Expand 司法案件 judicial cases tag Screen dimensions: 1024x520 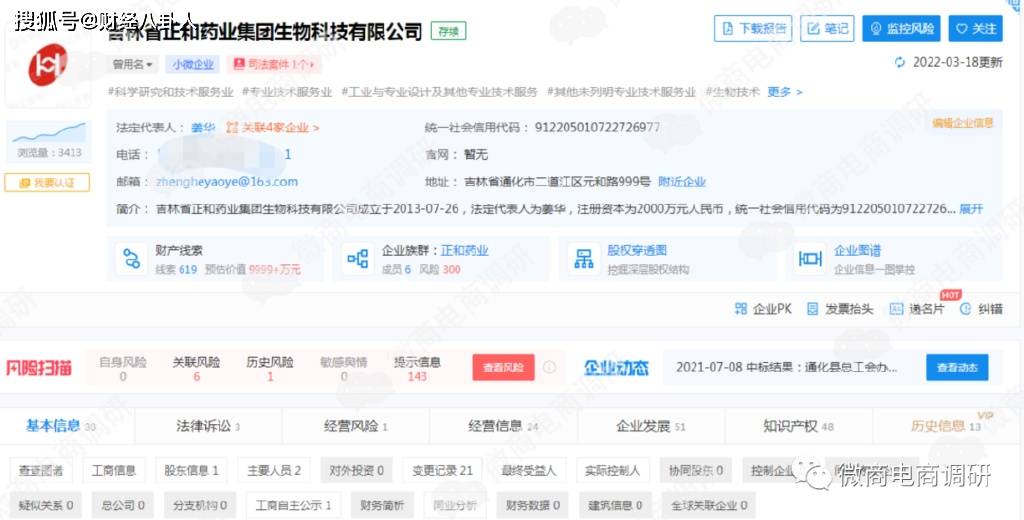[x=274, y=65]
